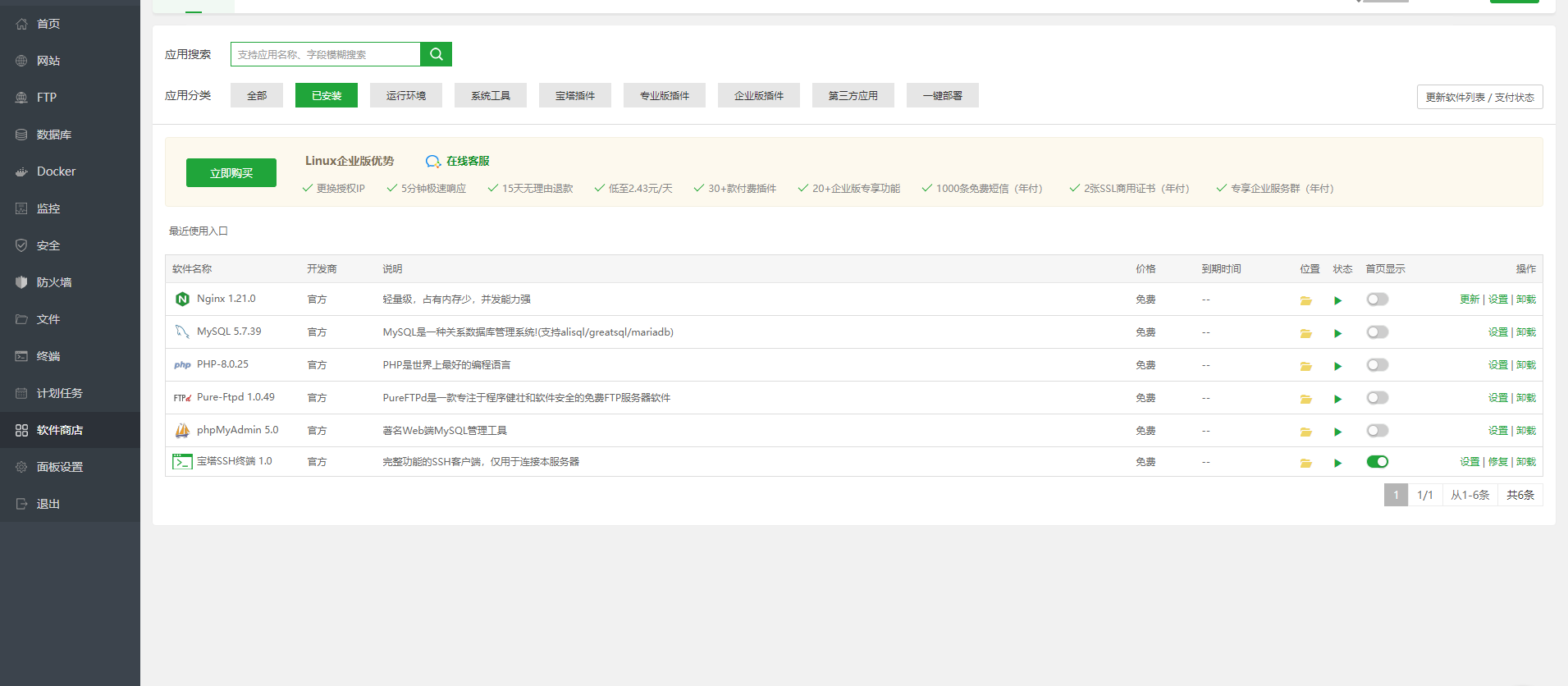This screenshot has width=1568, height=686.
Task: Click 更新 link for Nginx
Action: point(1470,300)
